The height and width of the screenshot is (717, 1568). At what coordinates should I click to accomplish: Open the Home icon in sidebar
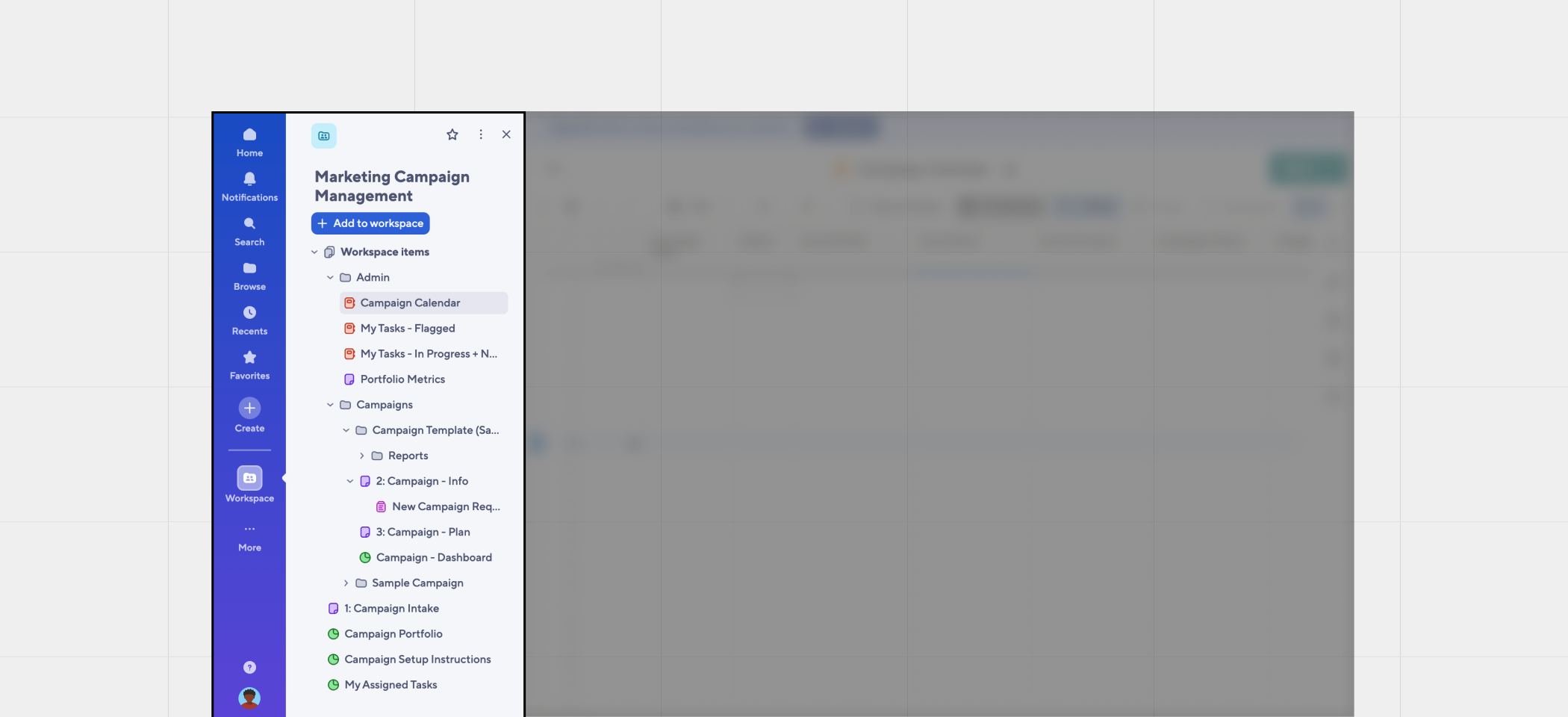[x=249, y=135]
